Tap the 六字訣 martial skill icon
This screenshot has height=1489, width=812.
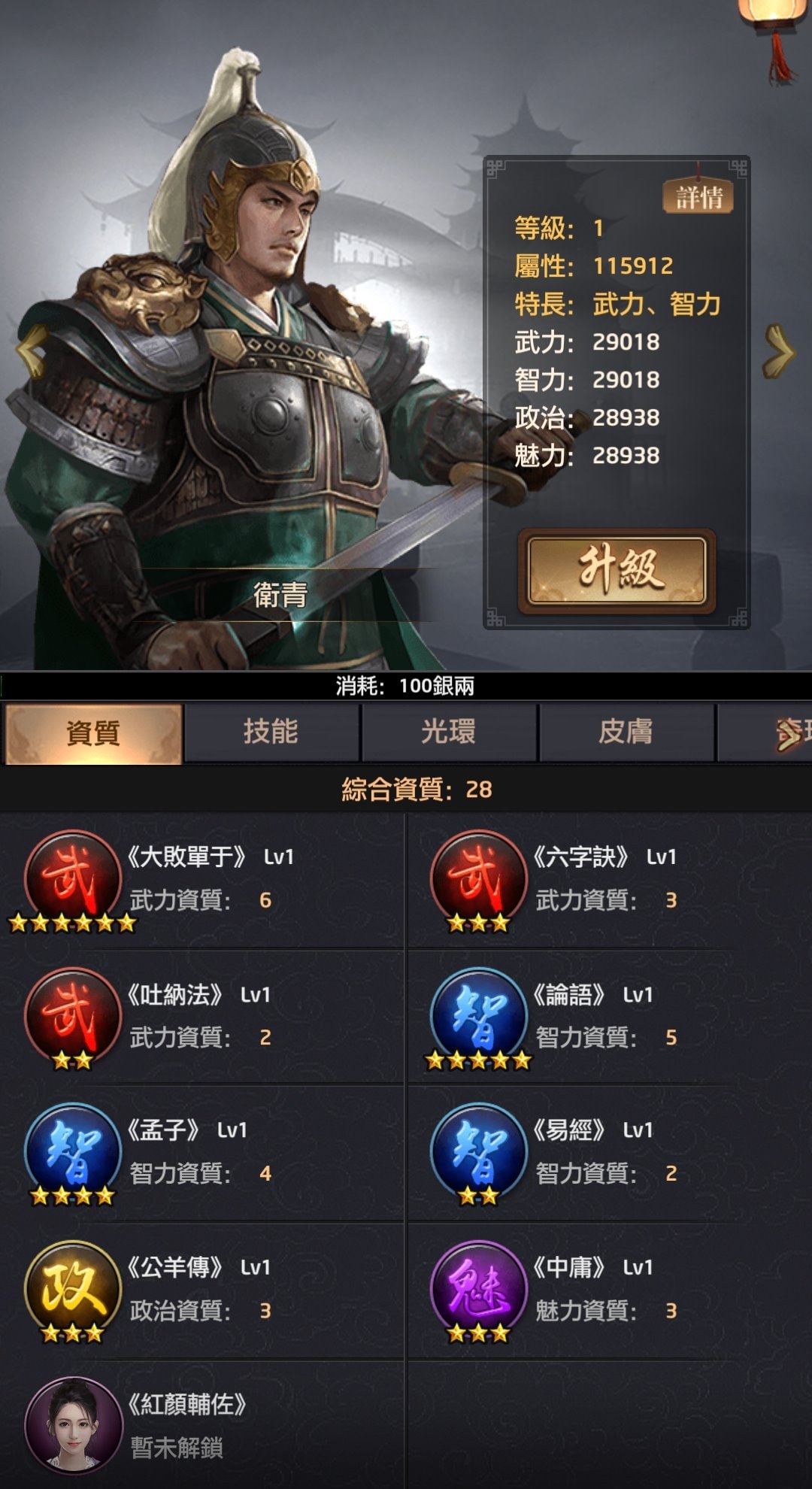(479, 878)
